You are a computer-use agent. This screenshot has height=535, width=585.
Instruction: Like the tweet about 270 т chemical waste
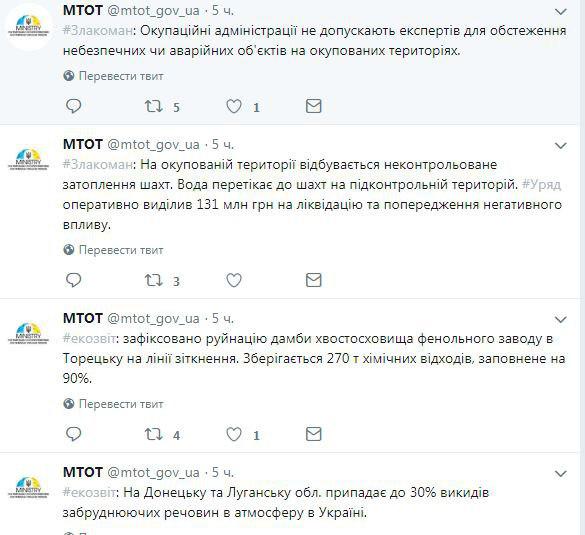(234, 434)
